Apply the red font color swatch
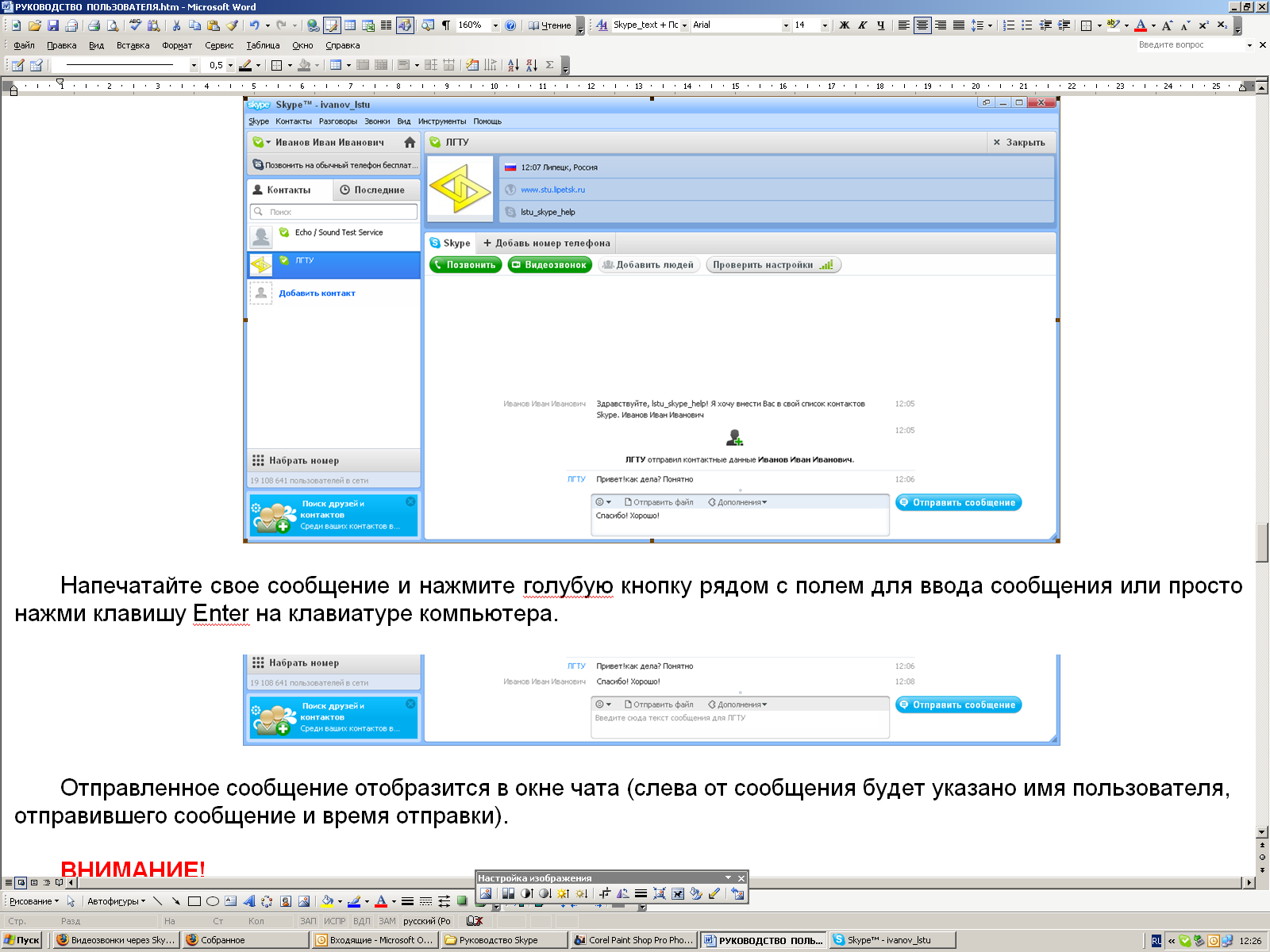Image resolution: width=1270 pixels, height=952 pixels. (1141, 25)
